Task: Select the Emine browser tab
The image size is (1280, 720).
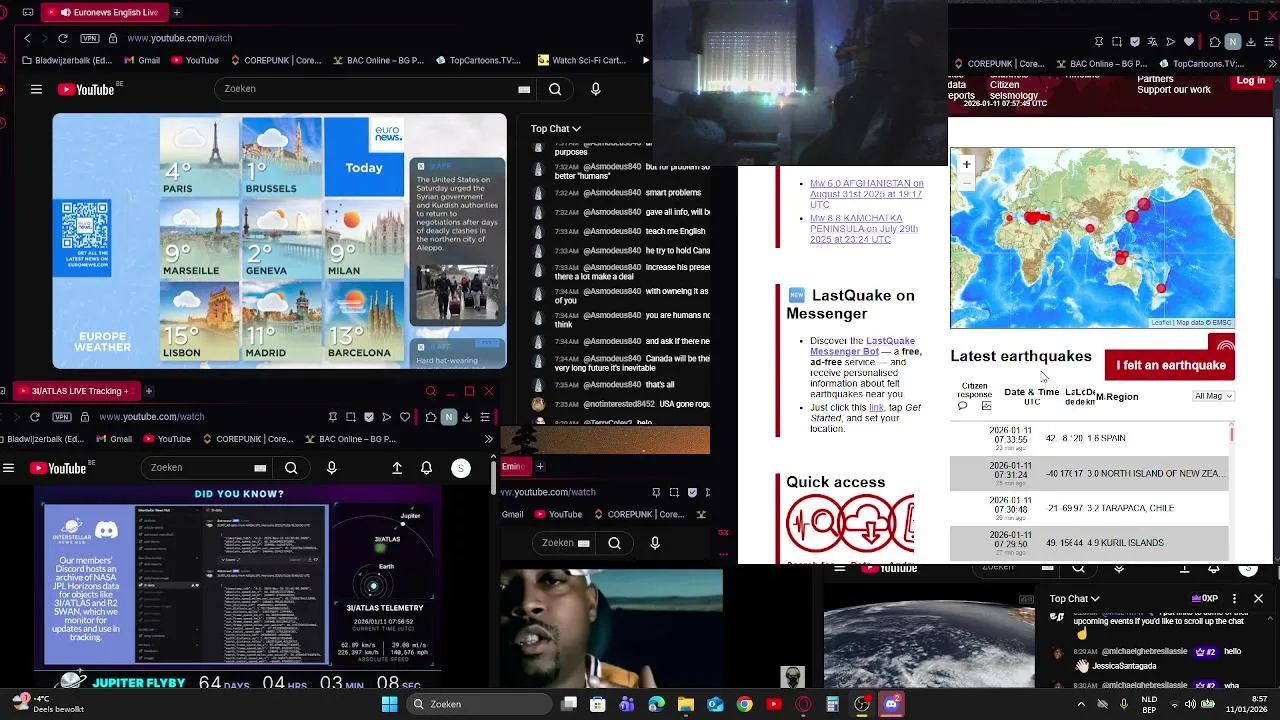Action: (x=514, y=466)
